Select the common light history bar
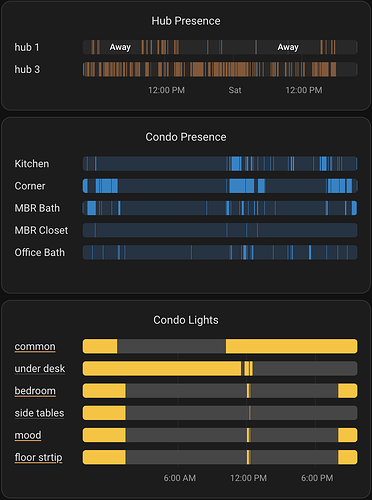The image size is (372, 500). tap(220, 346)
